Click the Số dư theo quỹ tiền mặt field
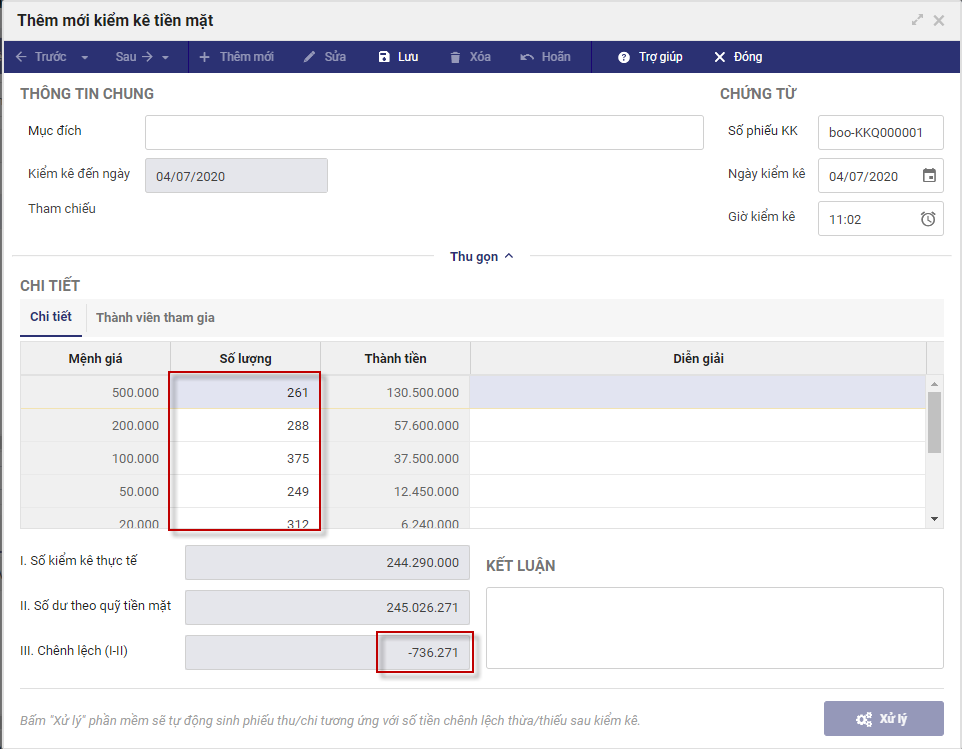 pos(327,607)
